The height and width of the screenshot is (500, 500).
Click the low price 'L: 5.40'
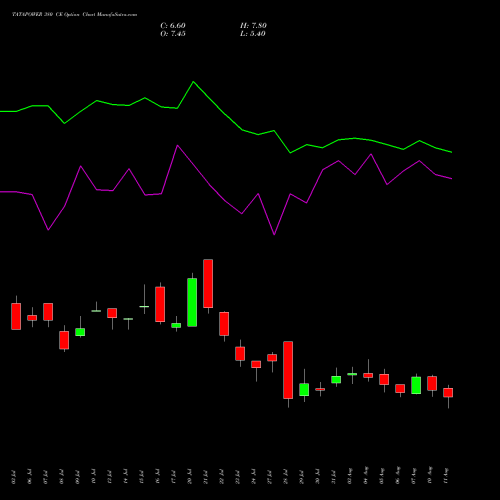pyautogui.click(x=253, y=34)
